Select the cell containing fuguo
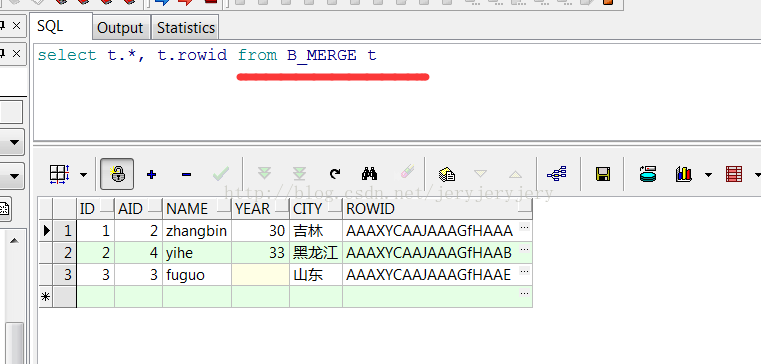 (197, 275)
